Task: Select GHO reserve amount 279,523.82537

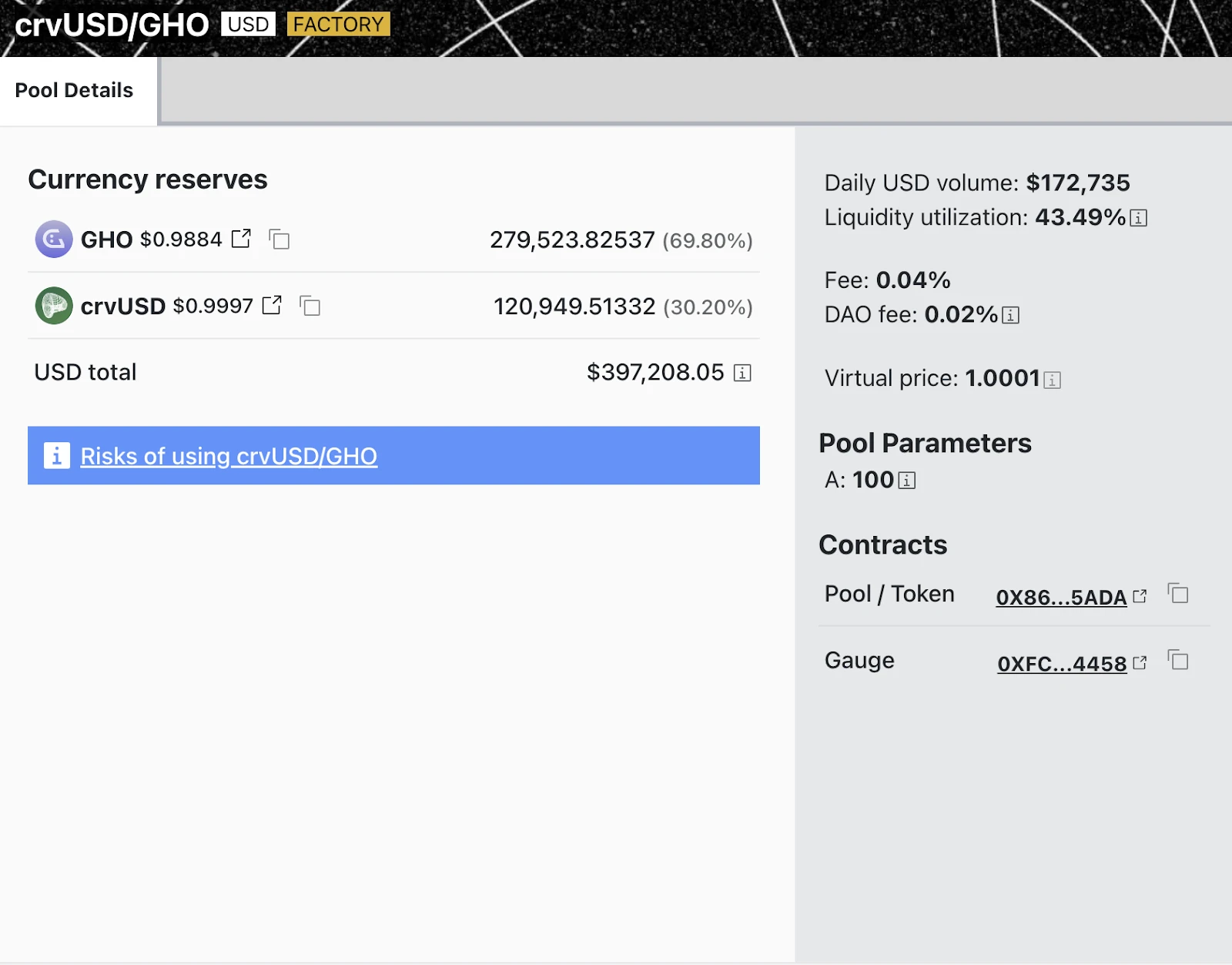Action: [572, 240]
